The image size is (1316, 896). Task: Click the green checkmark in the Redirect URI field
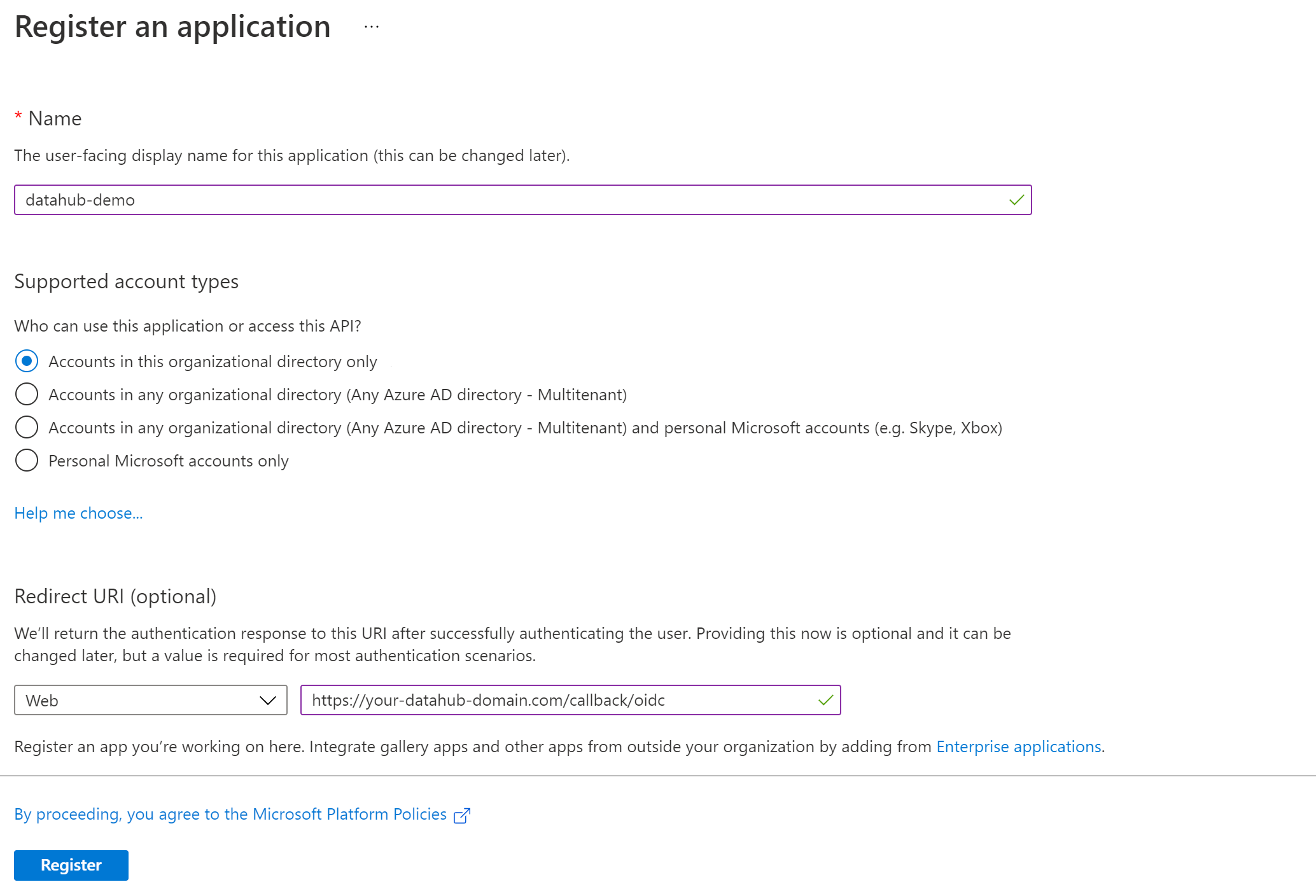coord(825,700)
